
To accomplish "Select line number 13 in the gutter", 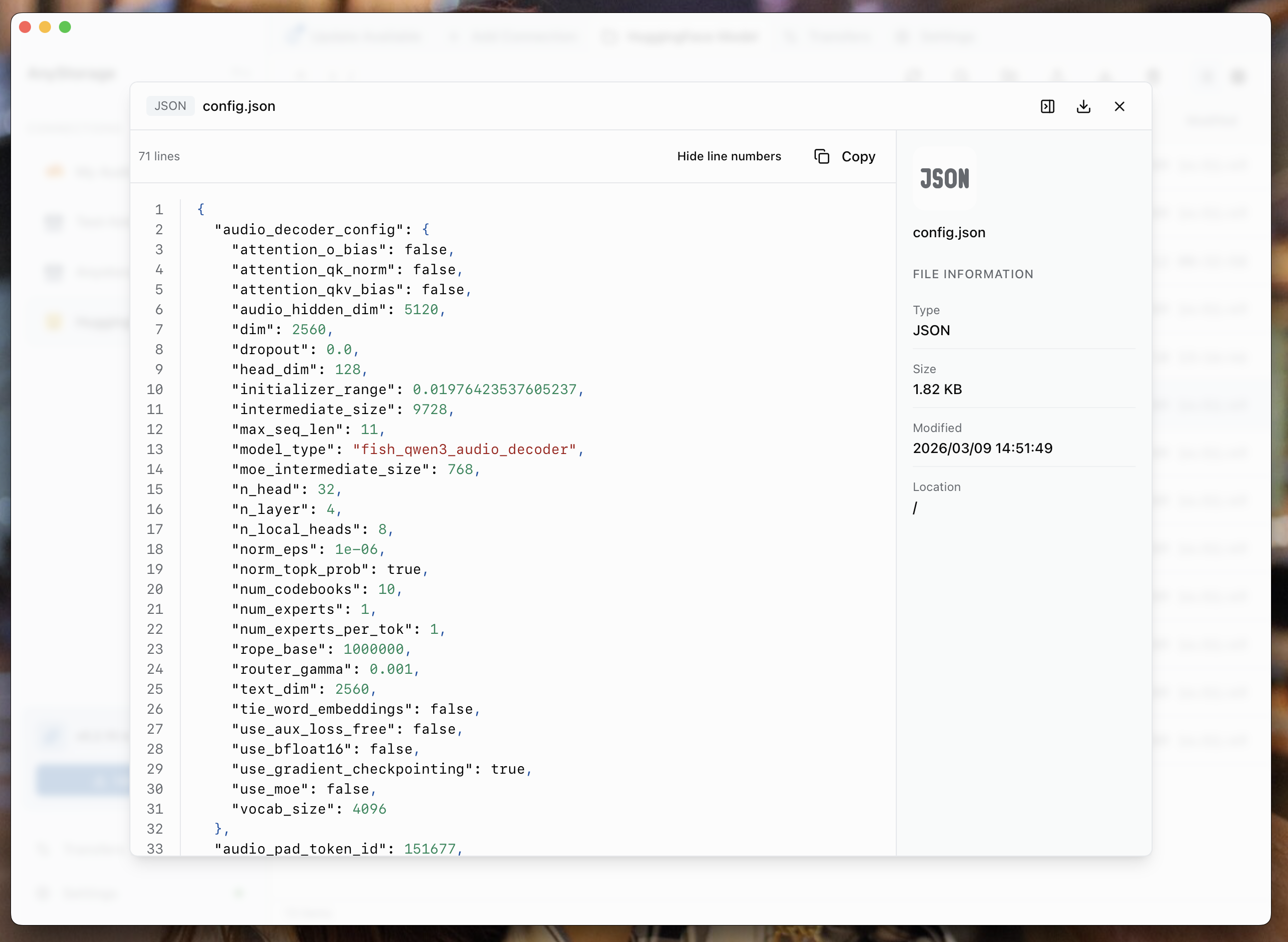I will 154,450.
